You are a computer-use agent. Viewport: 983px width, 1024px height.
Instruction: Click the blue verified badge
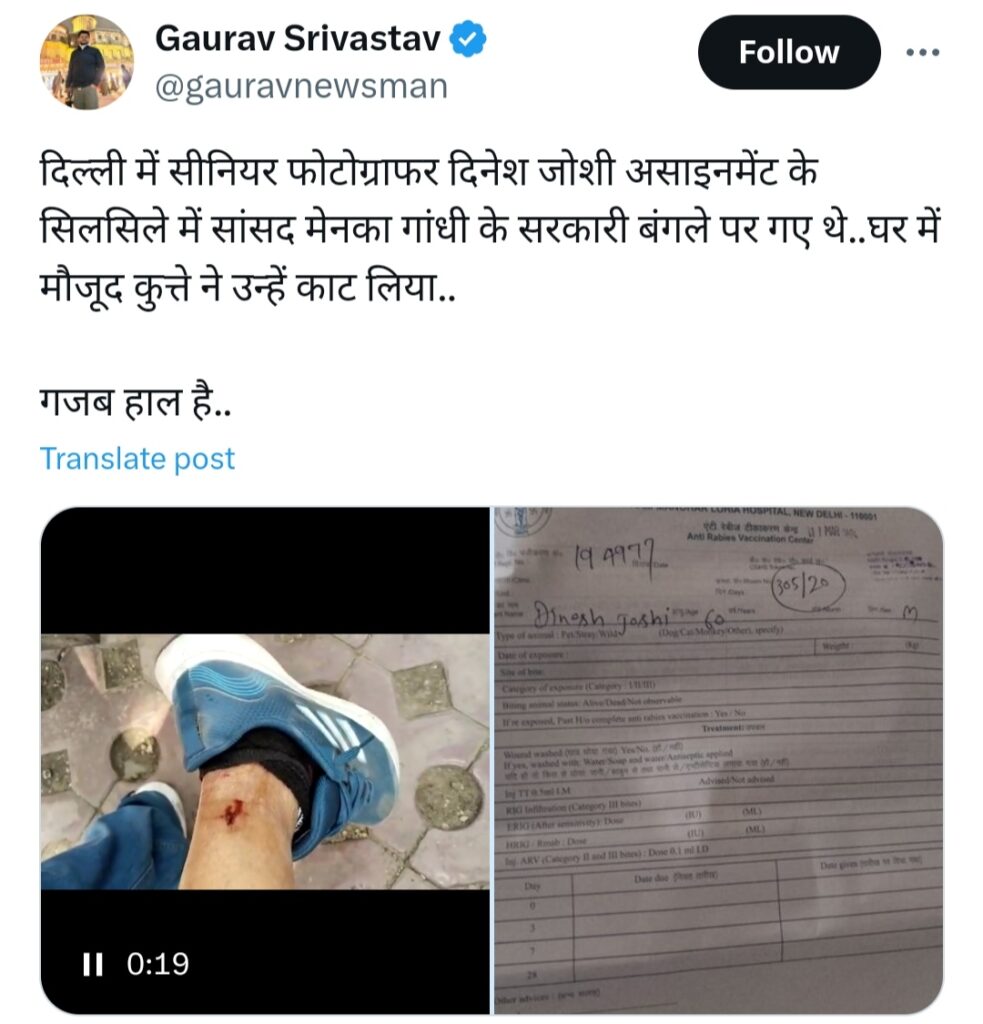pyautogui.click(x=467, y=39)
